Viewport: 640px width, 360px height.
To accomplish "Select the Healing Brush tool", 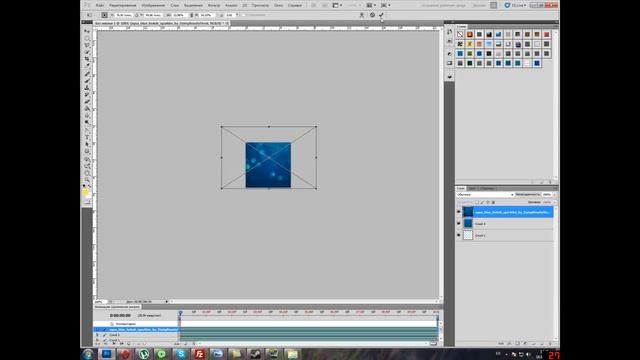I will click(x=87, y=74).
